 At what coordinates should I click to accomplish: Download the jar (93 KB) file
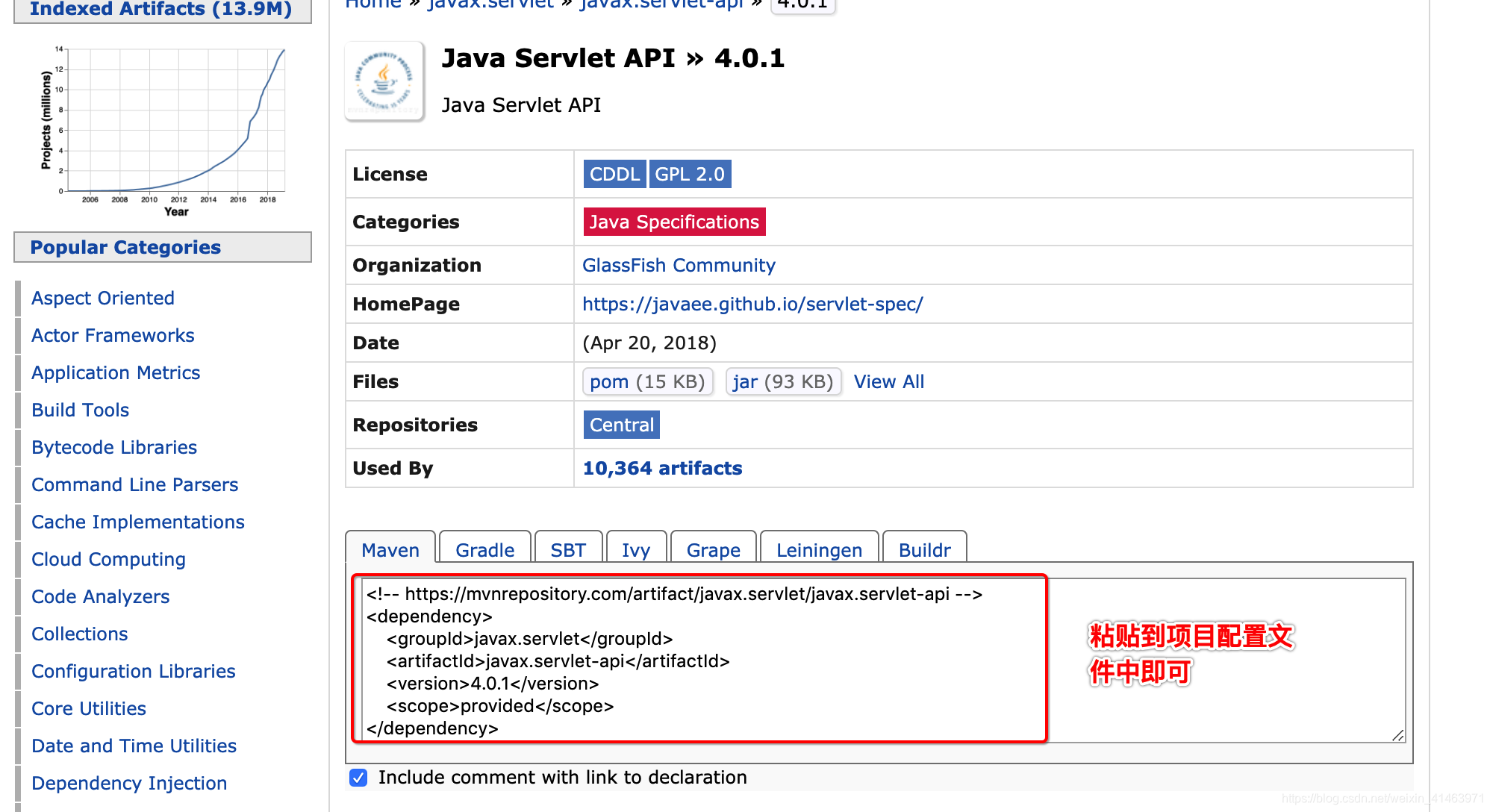[783, 381]
